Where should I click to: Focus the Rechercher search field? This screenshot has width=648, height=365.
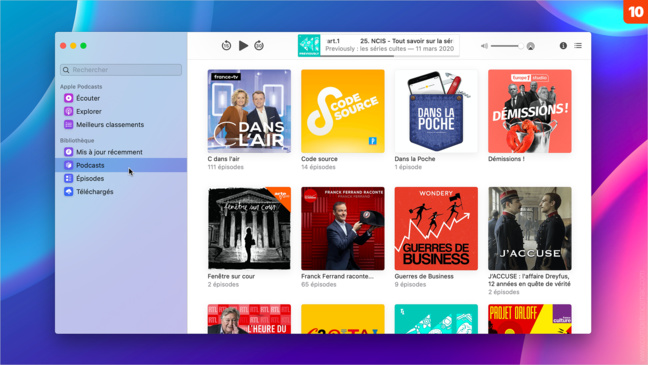(x=121, y=70)
